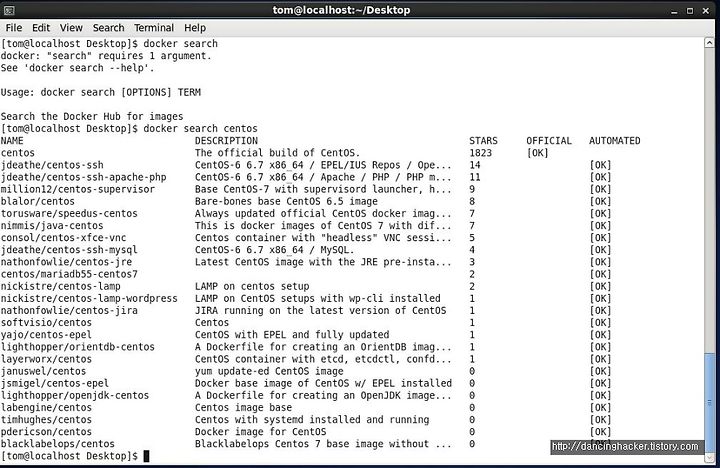Click the 1823 stars value
720x468 pixels.
(480, 153)
